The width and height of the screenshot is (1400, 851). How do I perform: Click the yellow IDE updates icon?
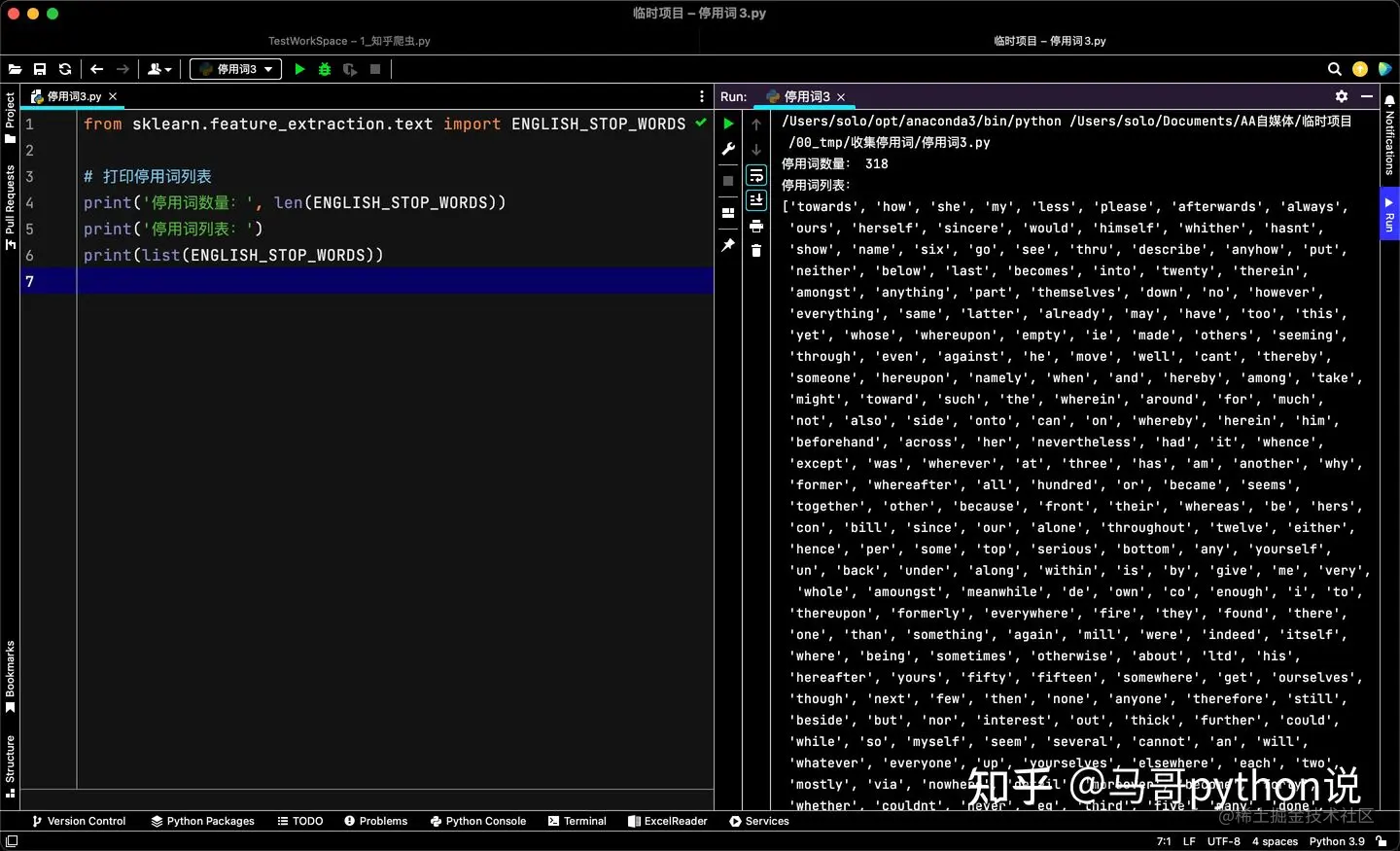tap(1360, 69)
